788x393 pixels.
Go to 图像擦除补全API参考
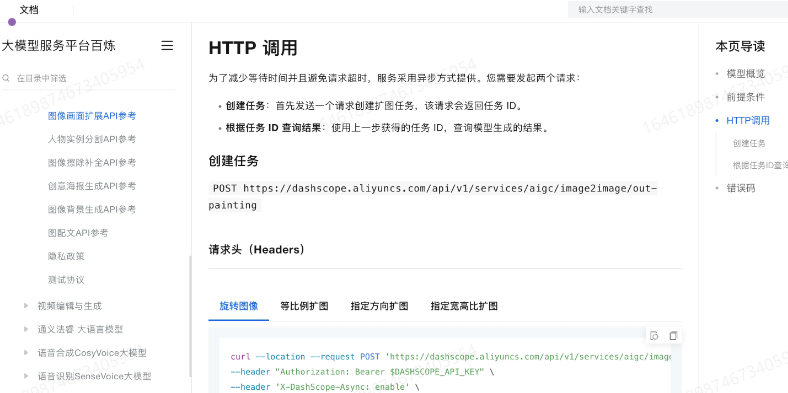tap(92, 162)
